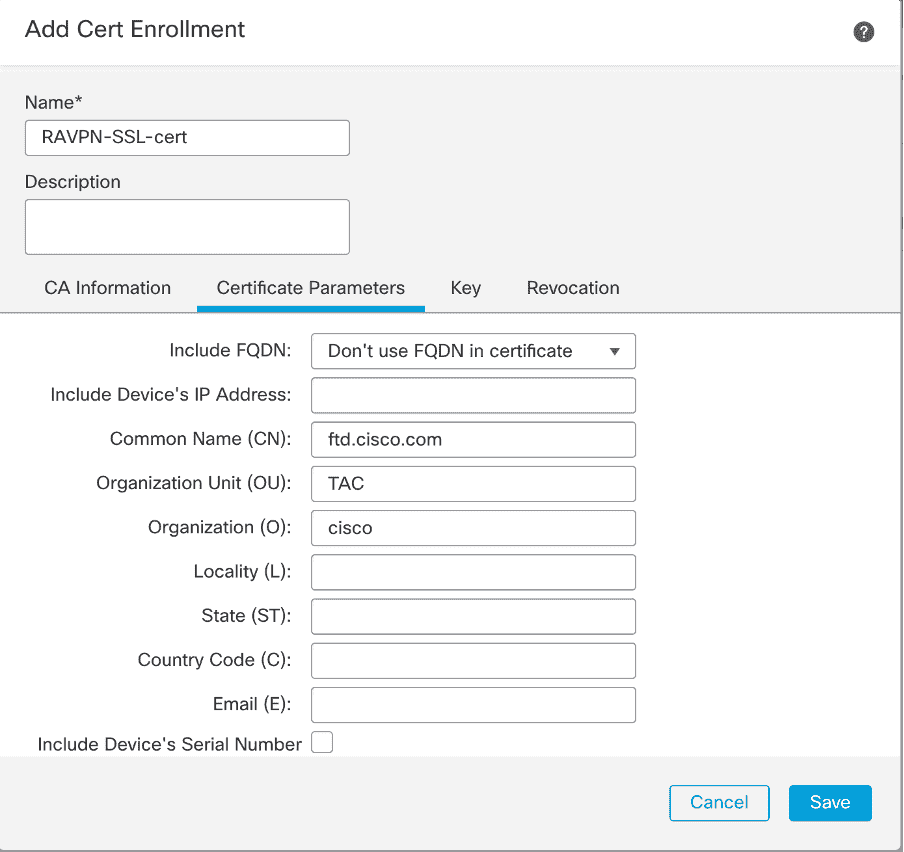This screenshot has width=904, height=852.
Task: Click the Include FQDN label
Action: pyautogui.click(x=230, y=350)
